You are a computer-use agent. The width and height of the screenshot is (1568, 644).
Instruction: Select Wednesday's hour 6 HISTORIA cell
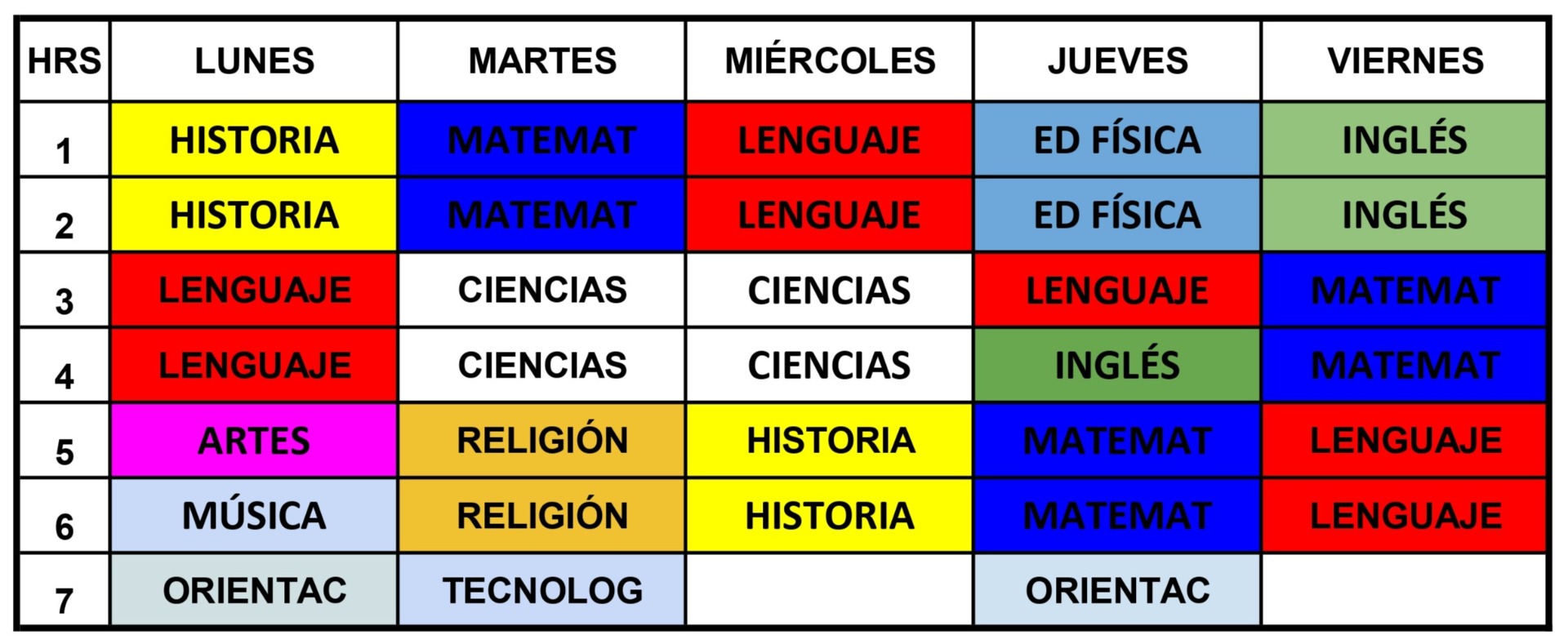coord(830,516)
